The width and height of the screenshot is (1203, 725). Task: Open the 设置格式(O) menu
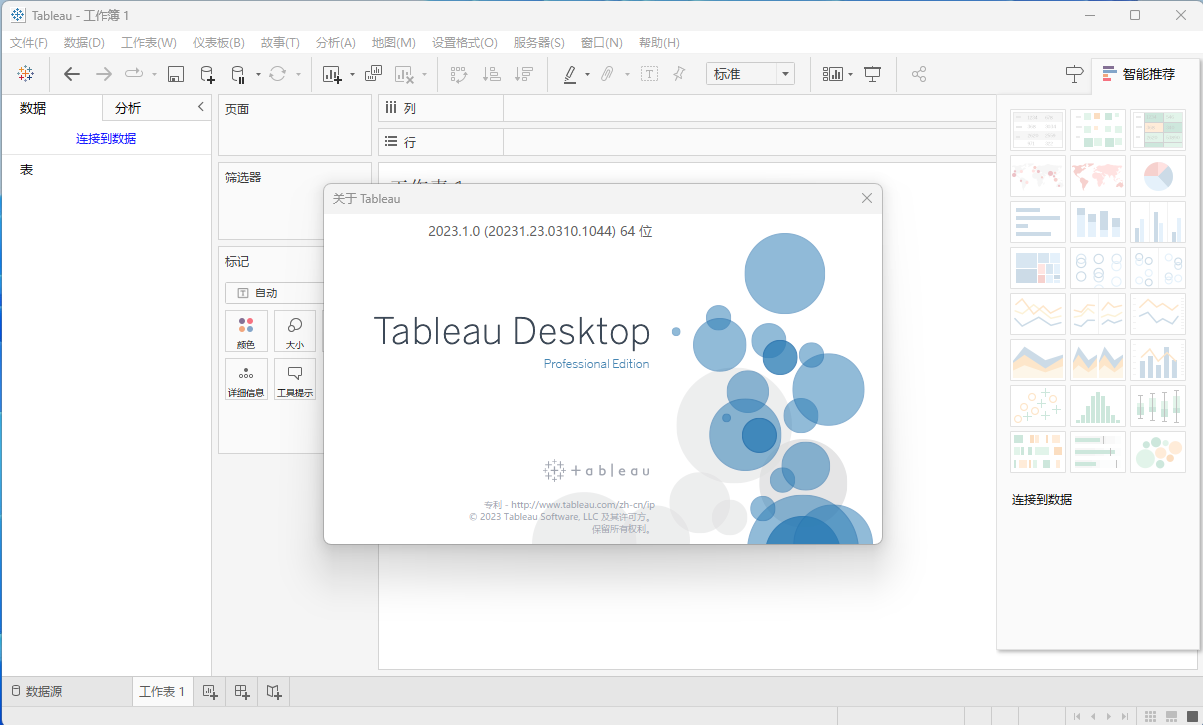[465, 43]
